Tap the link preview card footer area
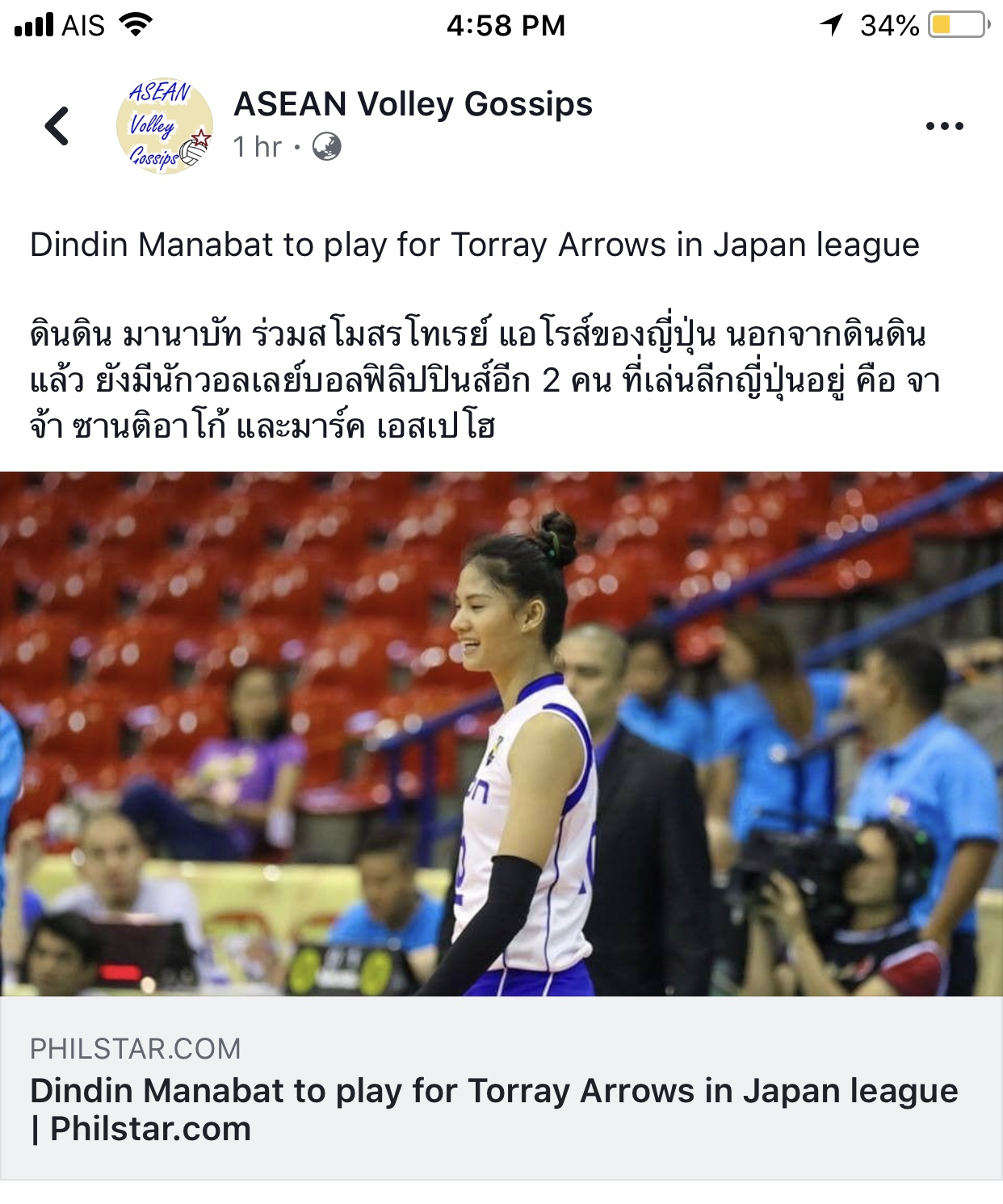 (501, 1089)
